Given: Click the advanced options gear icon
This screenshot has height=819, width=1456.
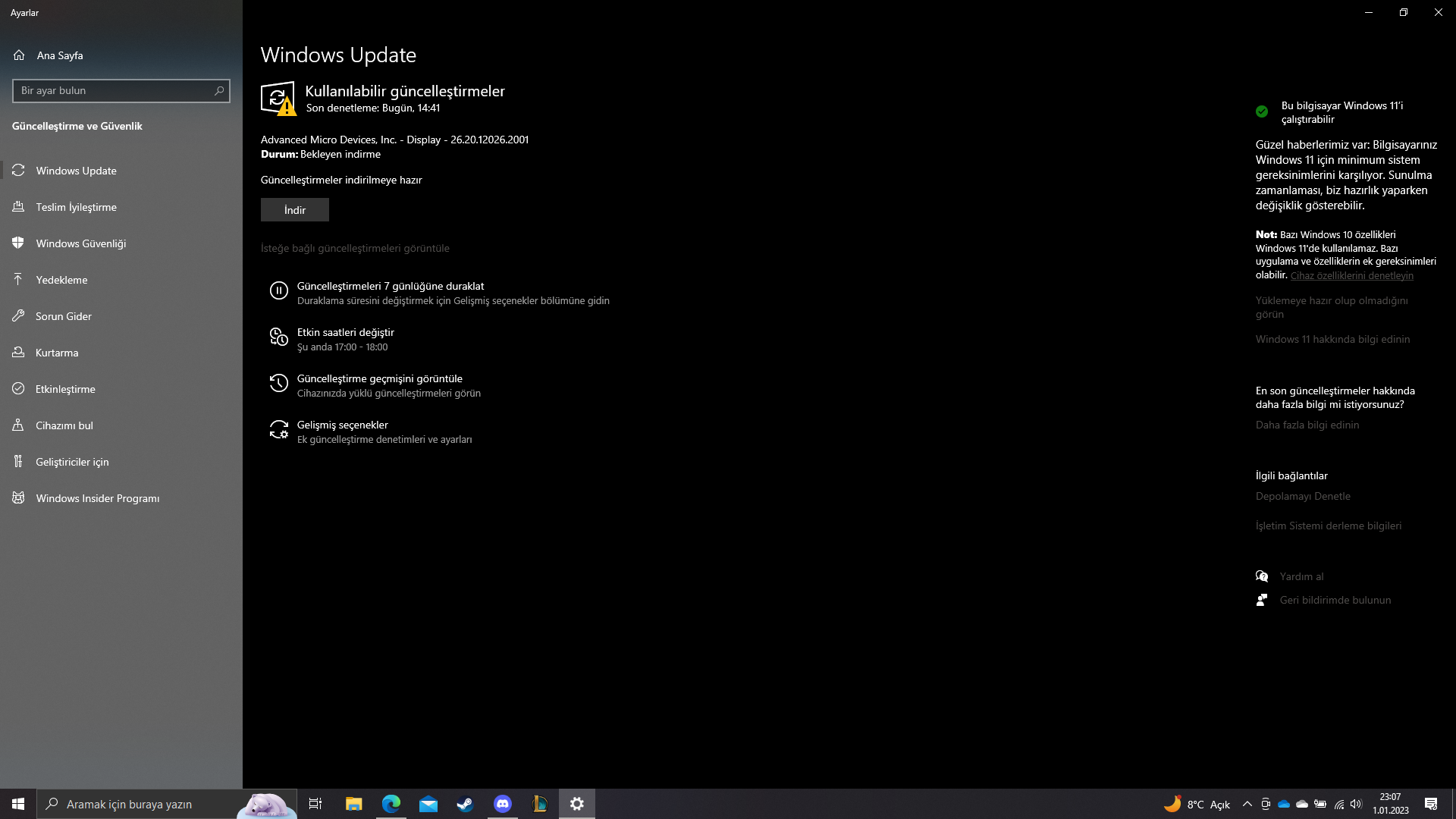Looking at the screenshot, I should click(x=278, y=430).
